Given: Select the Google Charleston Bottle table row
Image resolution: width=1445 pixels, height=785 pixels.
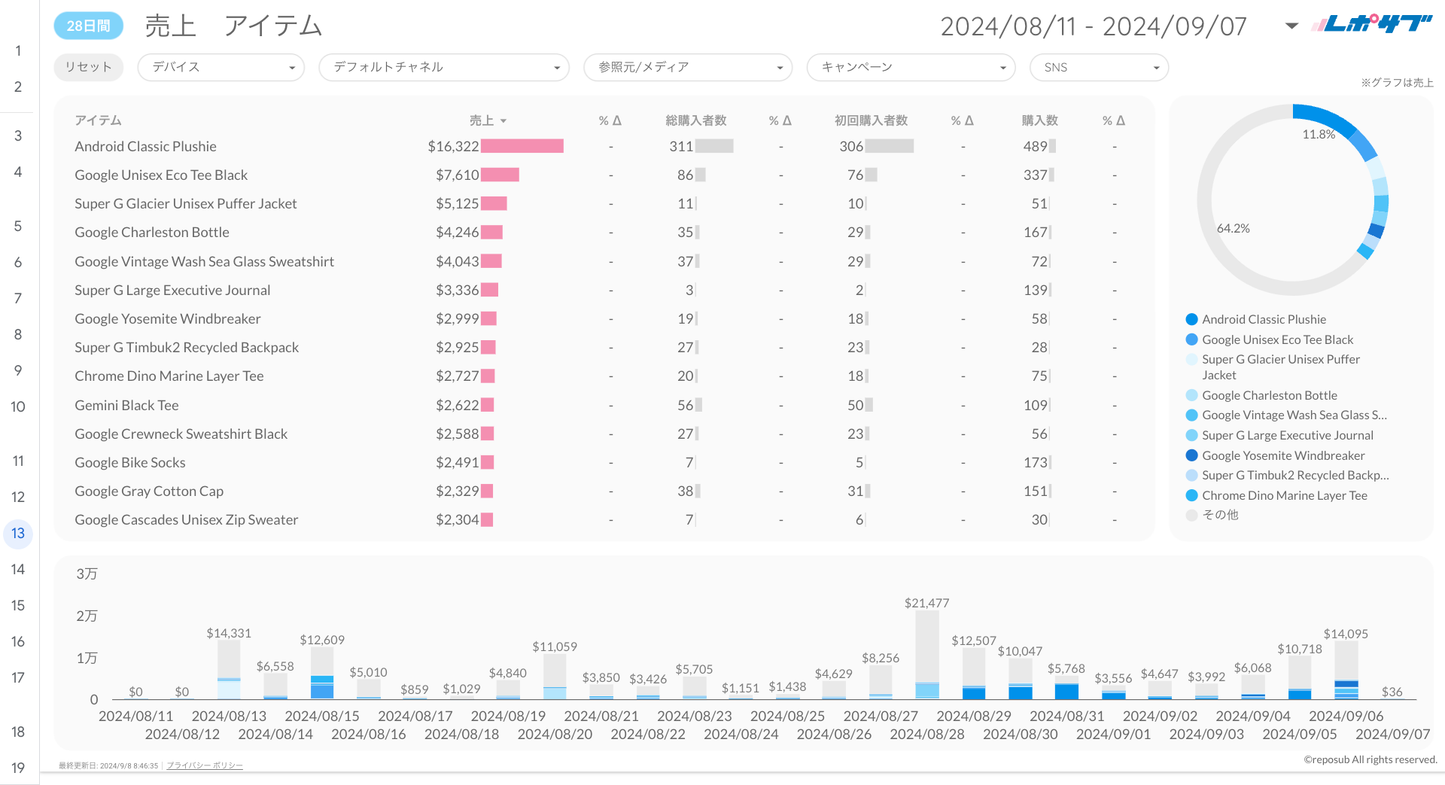Looking at the screenshot, I should [x=152, y=232].
